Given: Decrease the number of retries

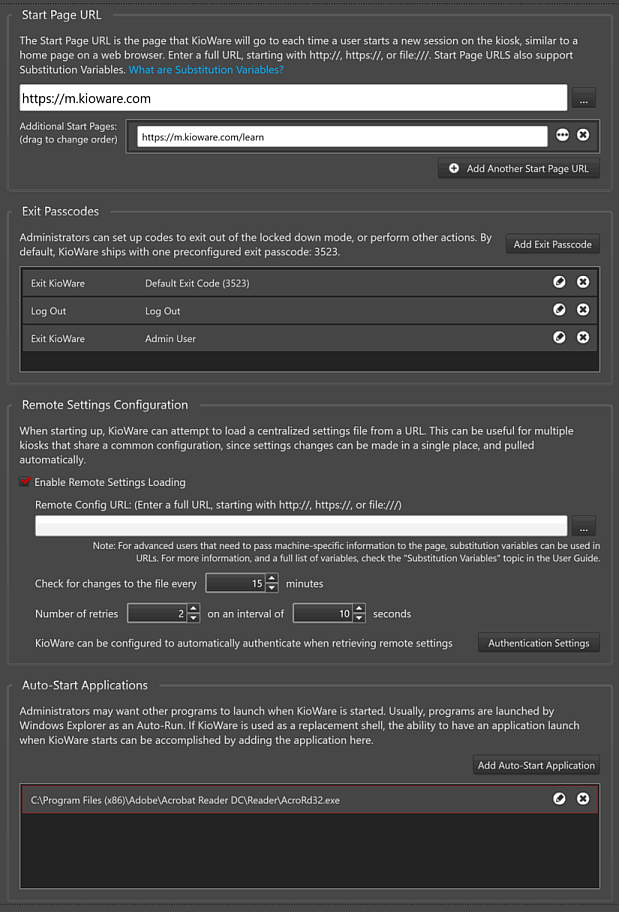Looking at the screenshot, I should pos(194,618).
